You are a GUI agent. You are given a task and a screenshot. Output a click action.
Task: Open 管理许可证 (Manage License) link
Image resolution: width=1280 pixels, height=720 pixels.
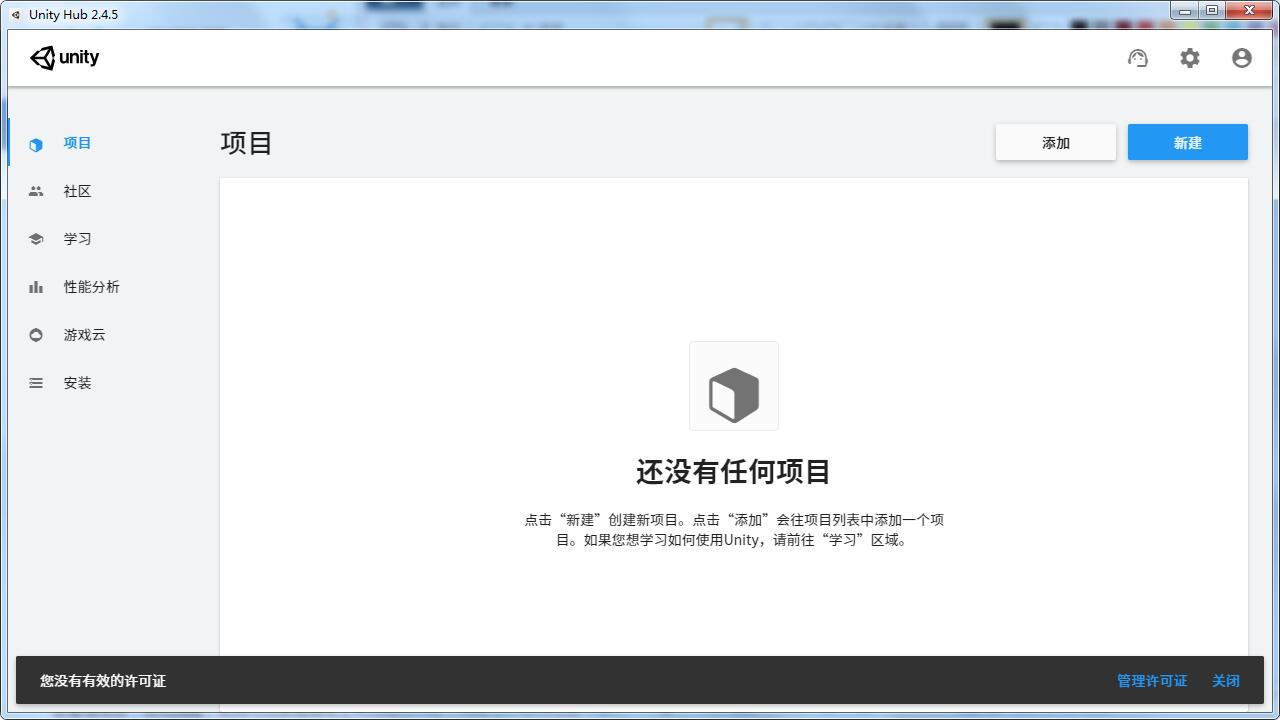tap(1151, 681)
